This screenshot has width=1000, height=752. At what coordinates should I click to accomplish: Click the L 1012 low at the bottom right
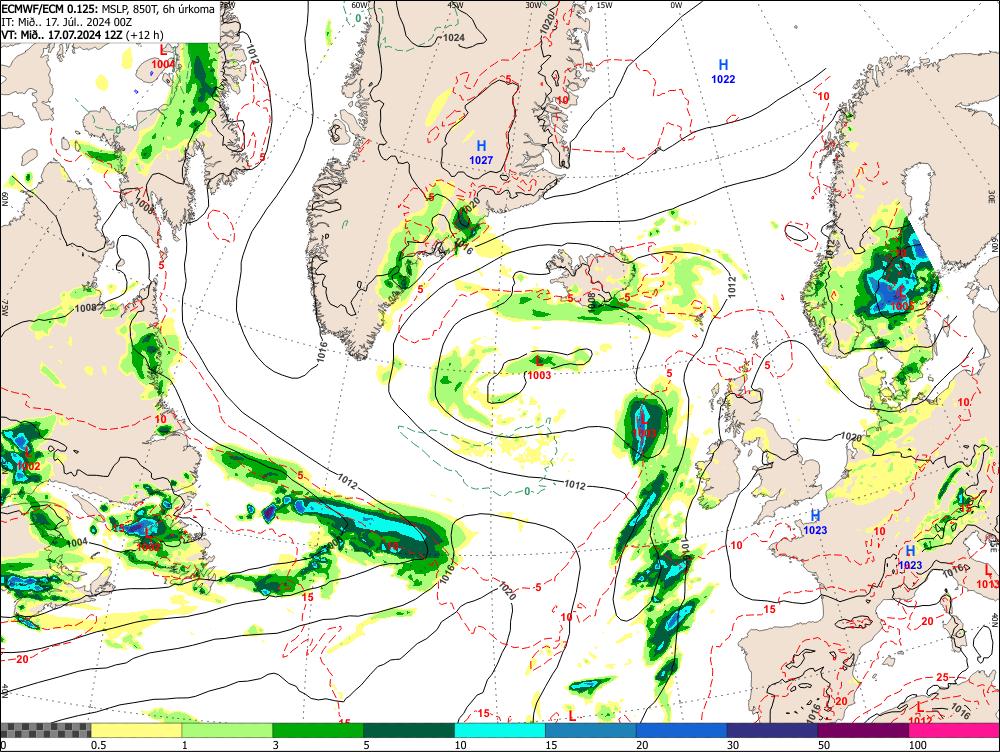(919, 714)
